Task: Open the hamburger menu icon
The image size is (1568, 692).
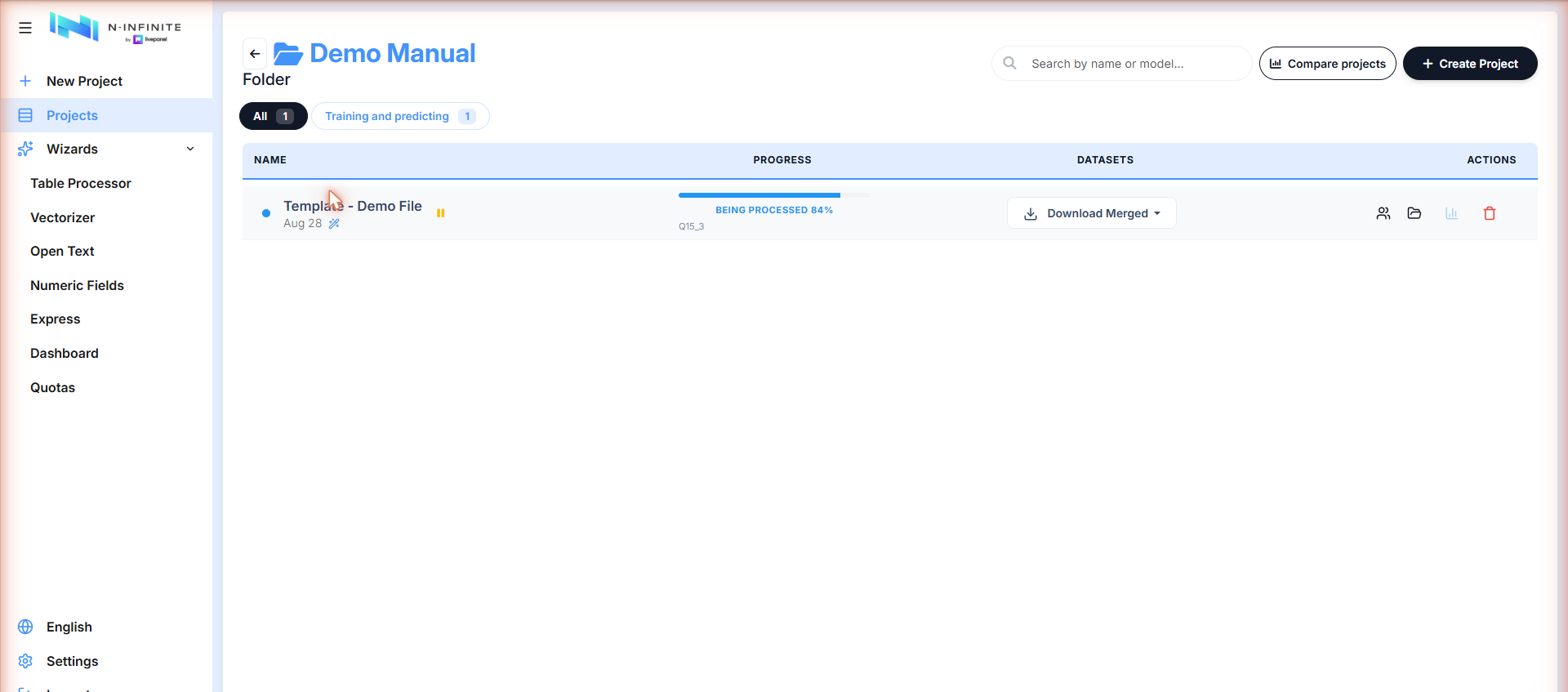Action: point(25,28)
